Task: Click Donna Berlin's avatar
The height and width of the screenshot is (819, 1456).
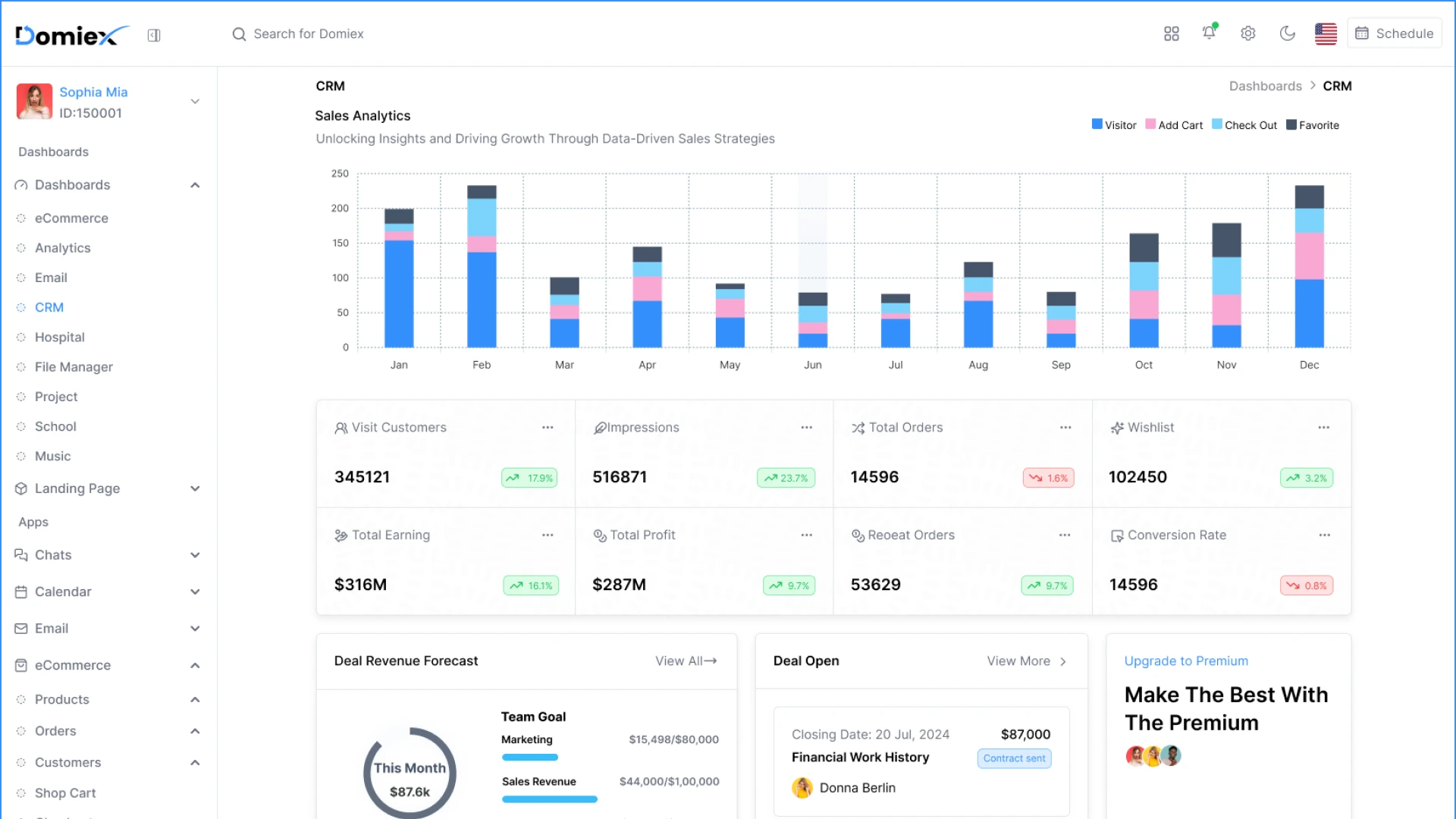Action: click(802, 788)
